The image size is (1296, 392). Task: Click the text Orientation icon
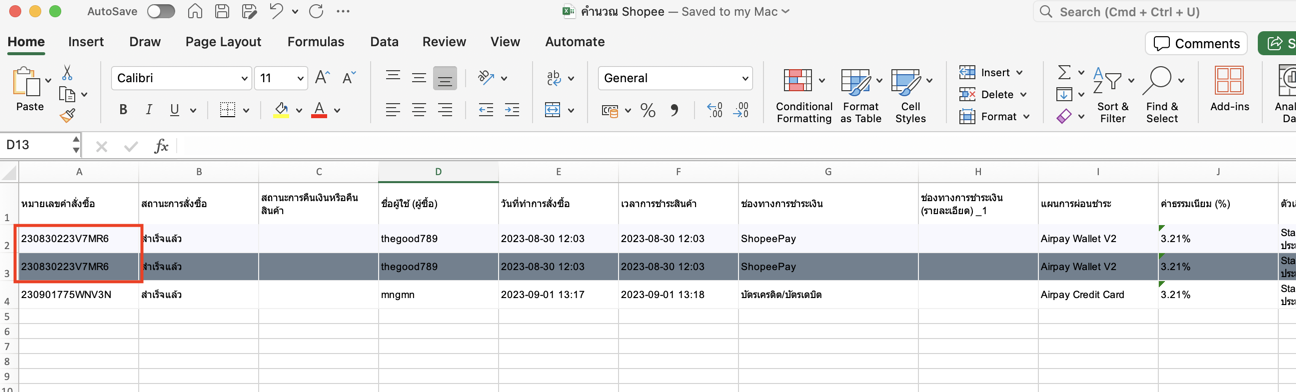click(487, 78)
